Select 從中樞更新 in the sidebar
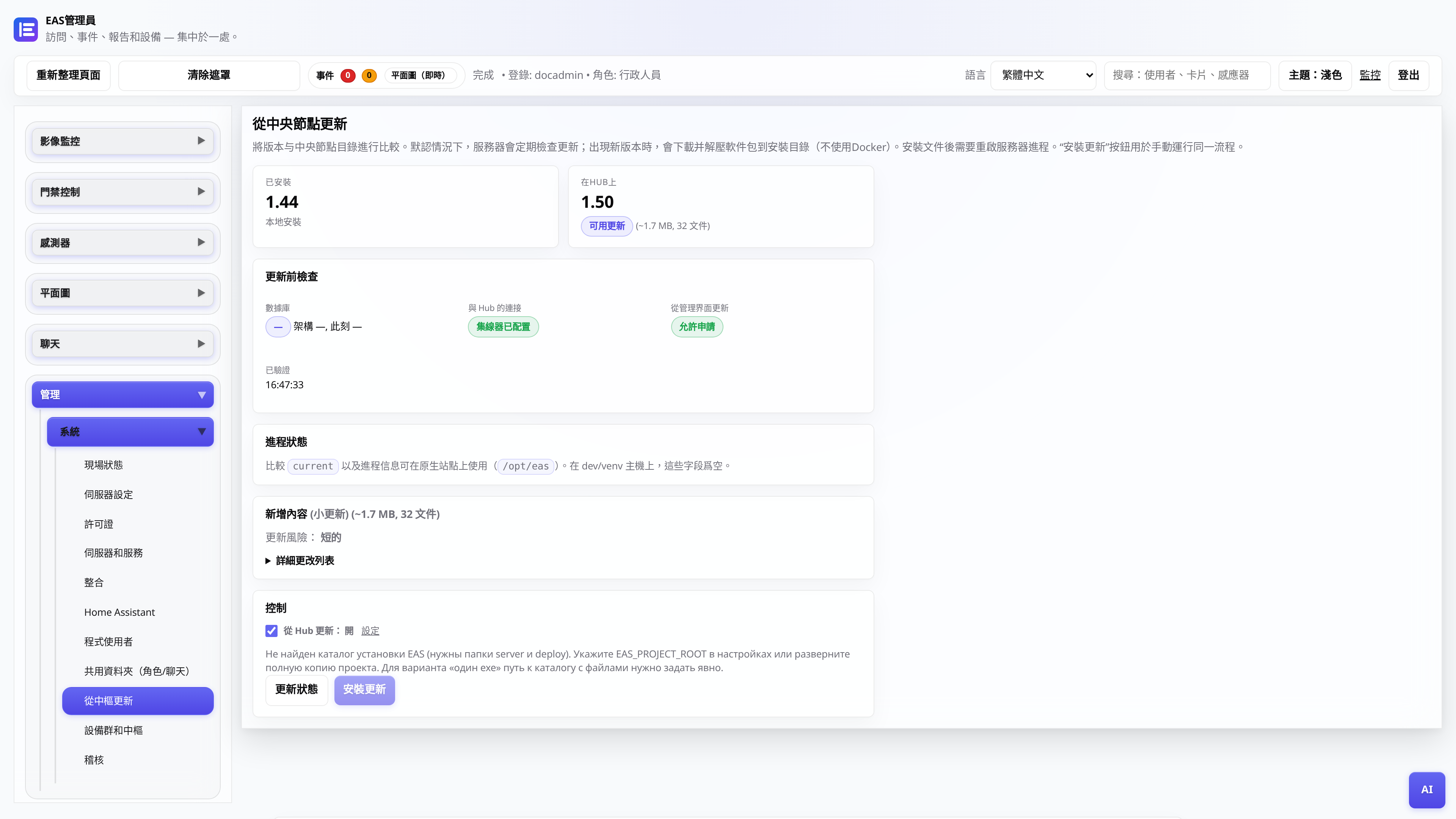This screenshot has height=819, width=1456. (x=138, y=701)
